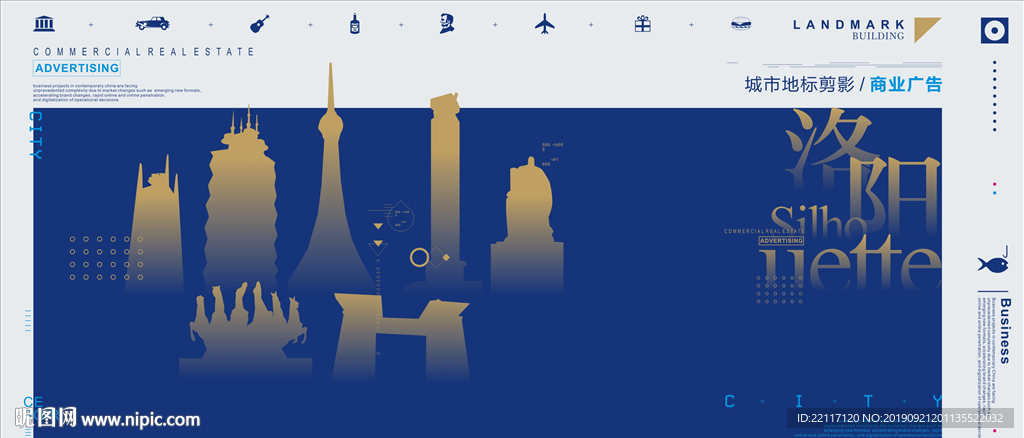Click the blue '商业广告' text
The width and height of the screenshot is (1024, 438).
click(x=906, y=85)
